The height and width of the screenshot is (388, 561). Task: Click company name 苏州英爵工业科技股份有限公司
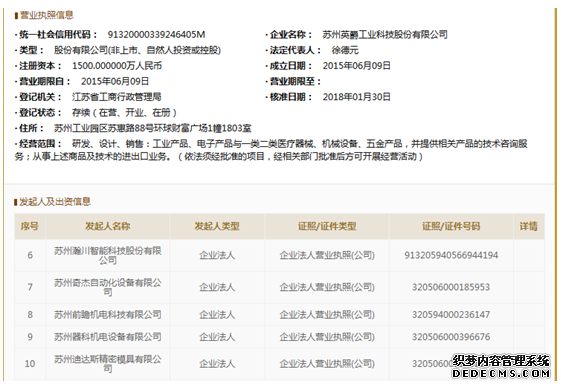[385, 35]
